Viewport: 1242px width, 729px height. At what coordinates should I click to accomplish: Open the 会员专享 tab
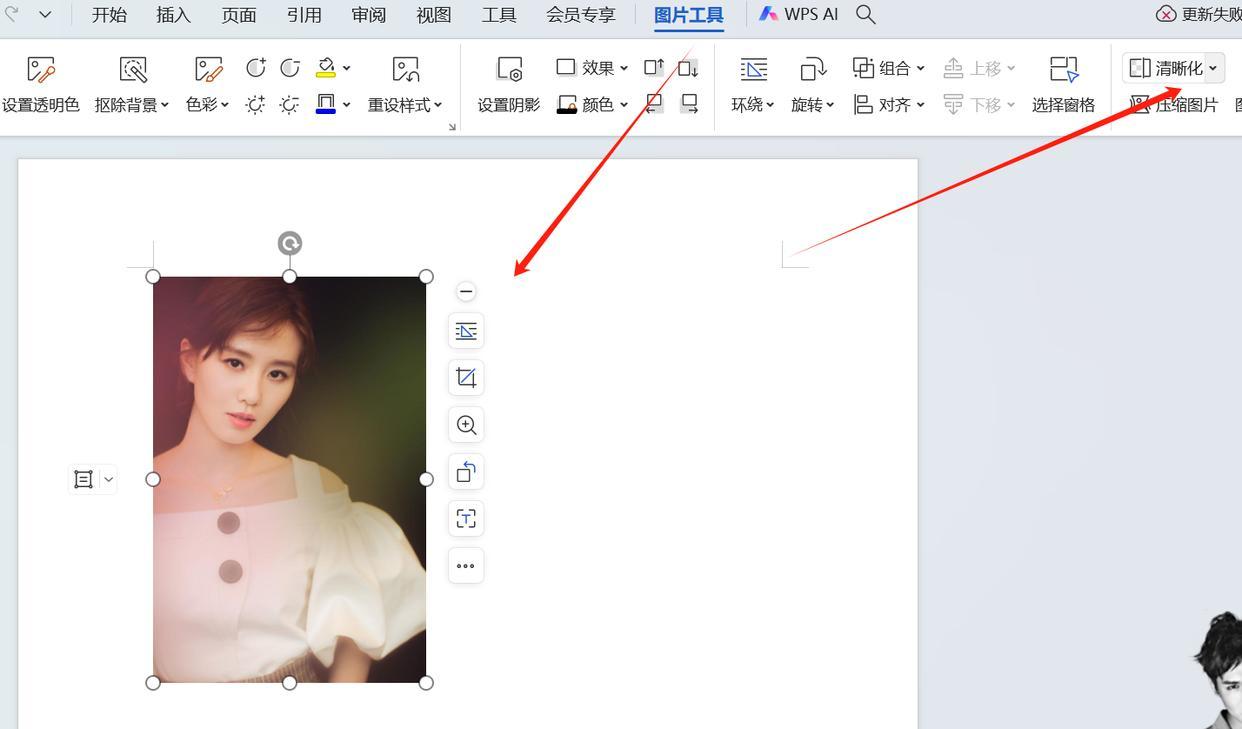pos(580,15)
